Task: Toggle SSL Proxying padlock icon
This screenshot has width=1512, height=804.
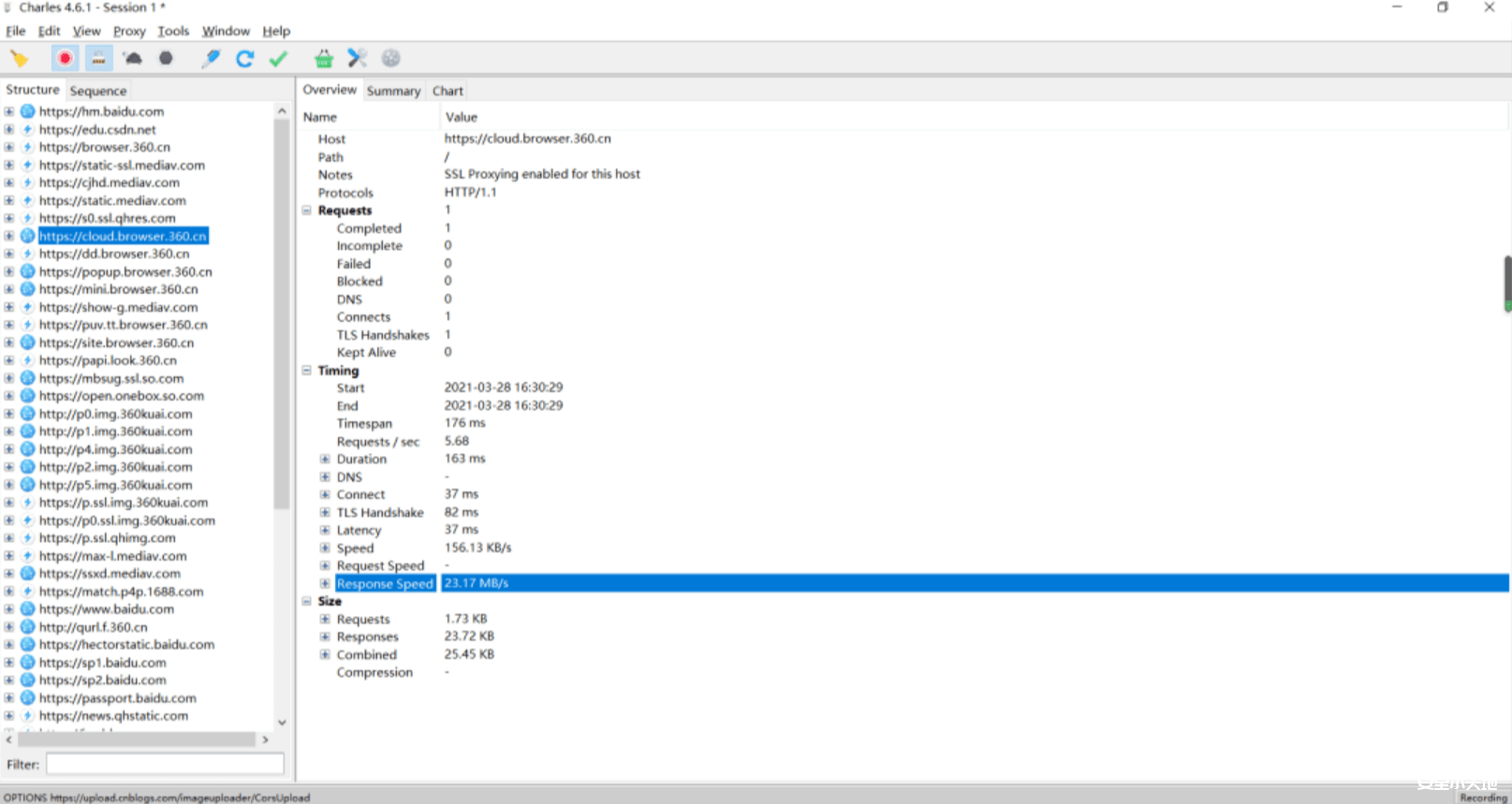Action: (x=98, y=59)
